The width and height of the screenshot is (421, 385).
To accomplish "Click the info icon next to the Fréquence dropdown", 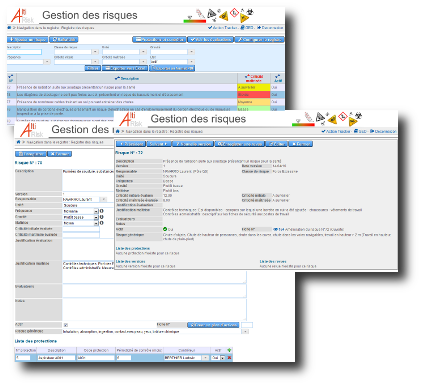I will pyautogui.click(x=102, y=211).
